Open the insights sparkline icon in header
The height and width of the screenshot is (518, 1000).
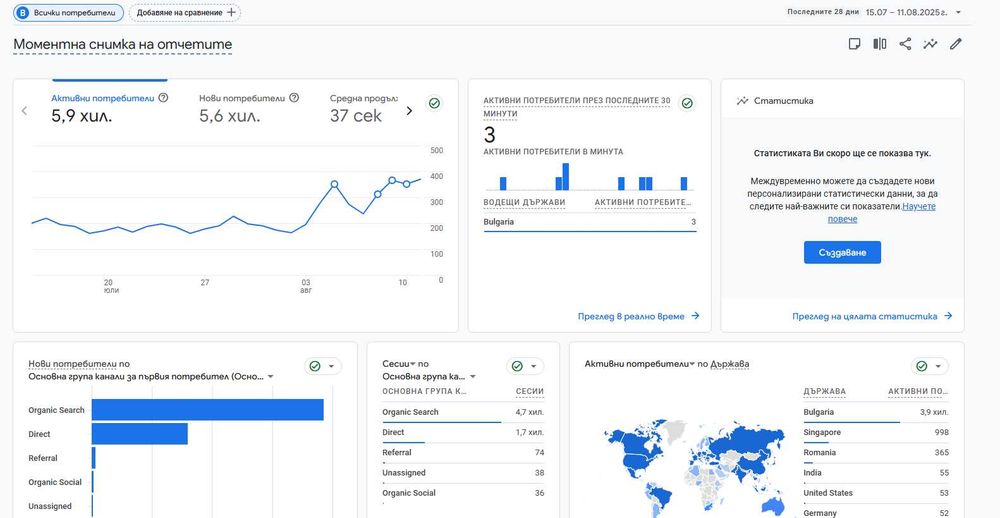tap(930, 44)
